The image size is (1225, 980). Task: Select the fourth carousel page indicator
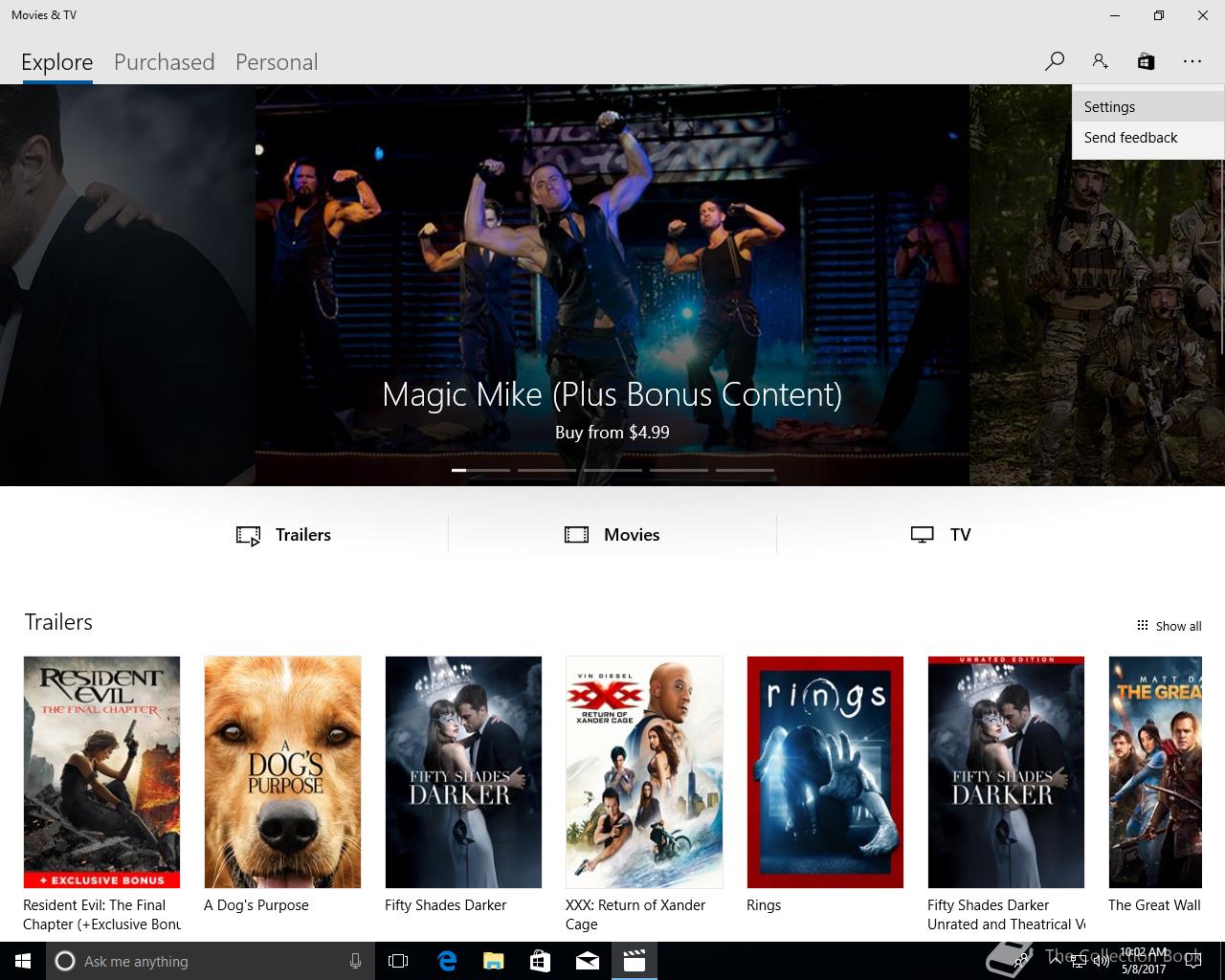tap(679, 470)
